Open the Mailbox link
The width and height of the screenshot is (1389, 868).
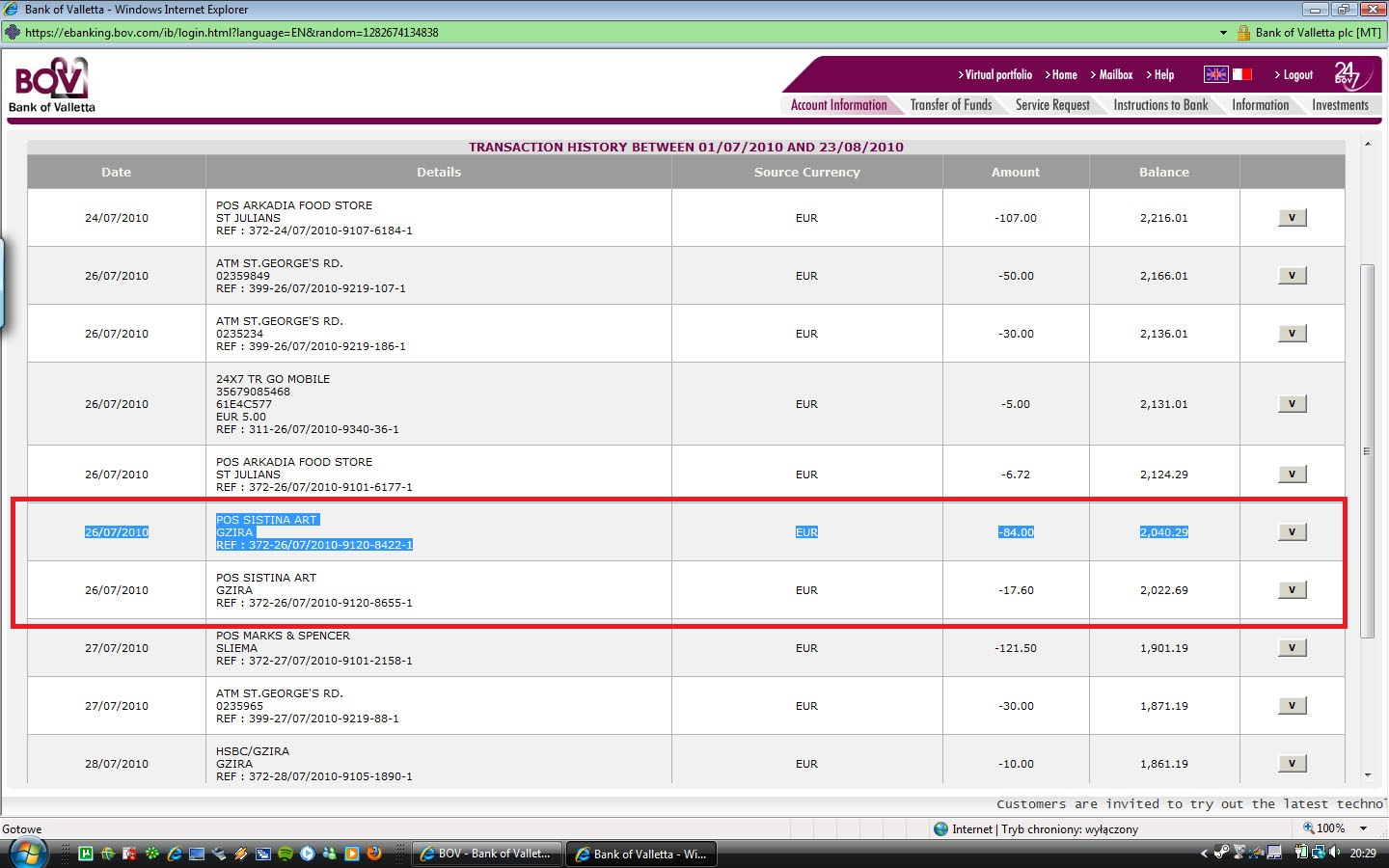pos(1115,75)
